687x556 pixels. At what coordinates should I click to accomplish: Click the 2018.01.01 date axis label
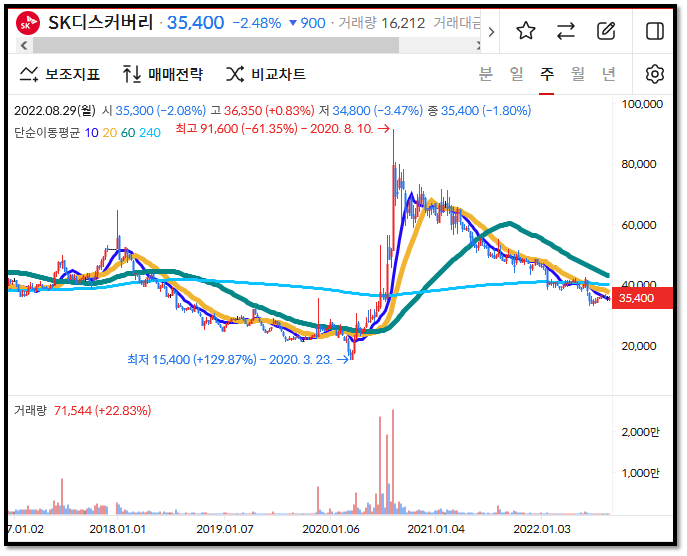point(117,529)
